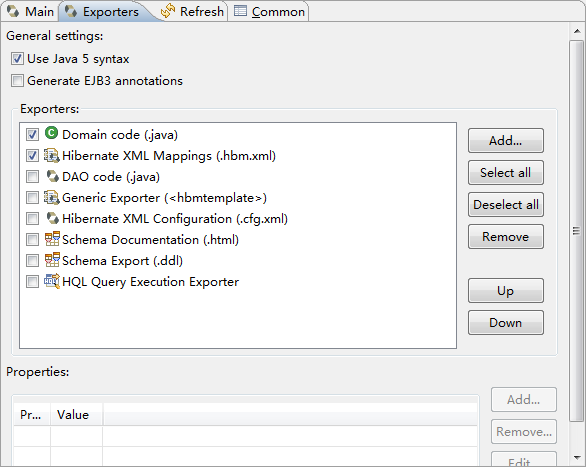Click the Deselect all button

click(506, 205)
